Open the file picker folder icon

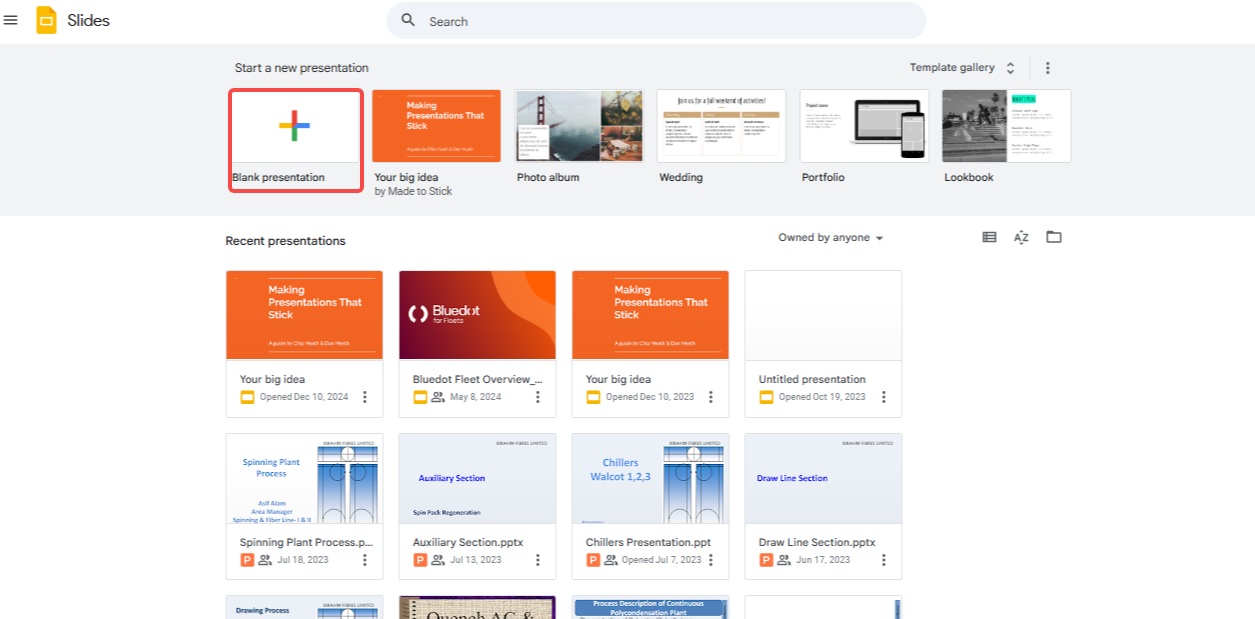tap(1053, 237)
